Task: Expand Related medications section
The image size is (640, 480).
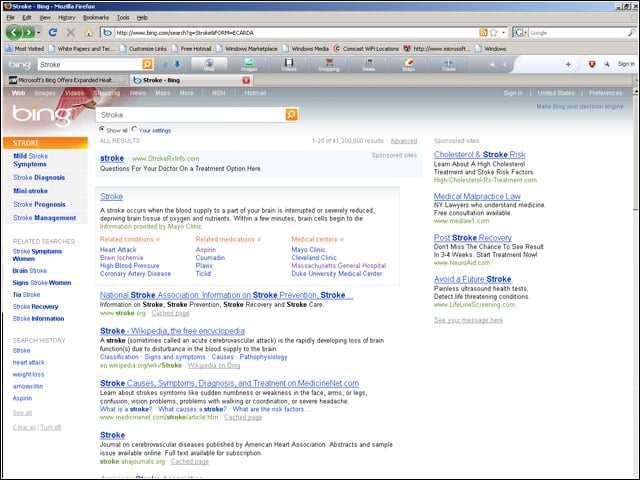Action: (228, 239)
